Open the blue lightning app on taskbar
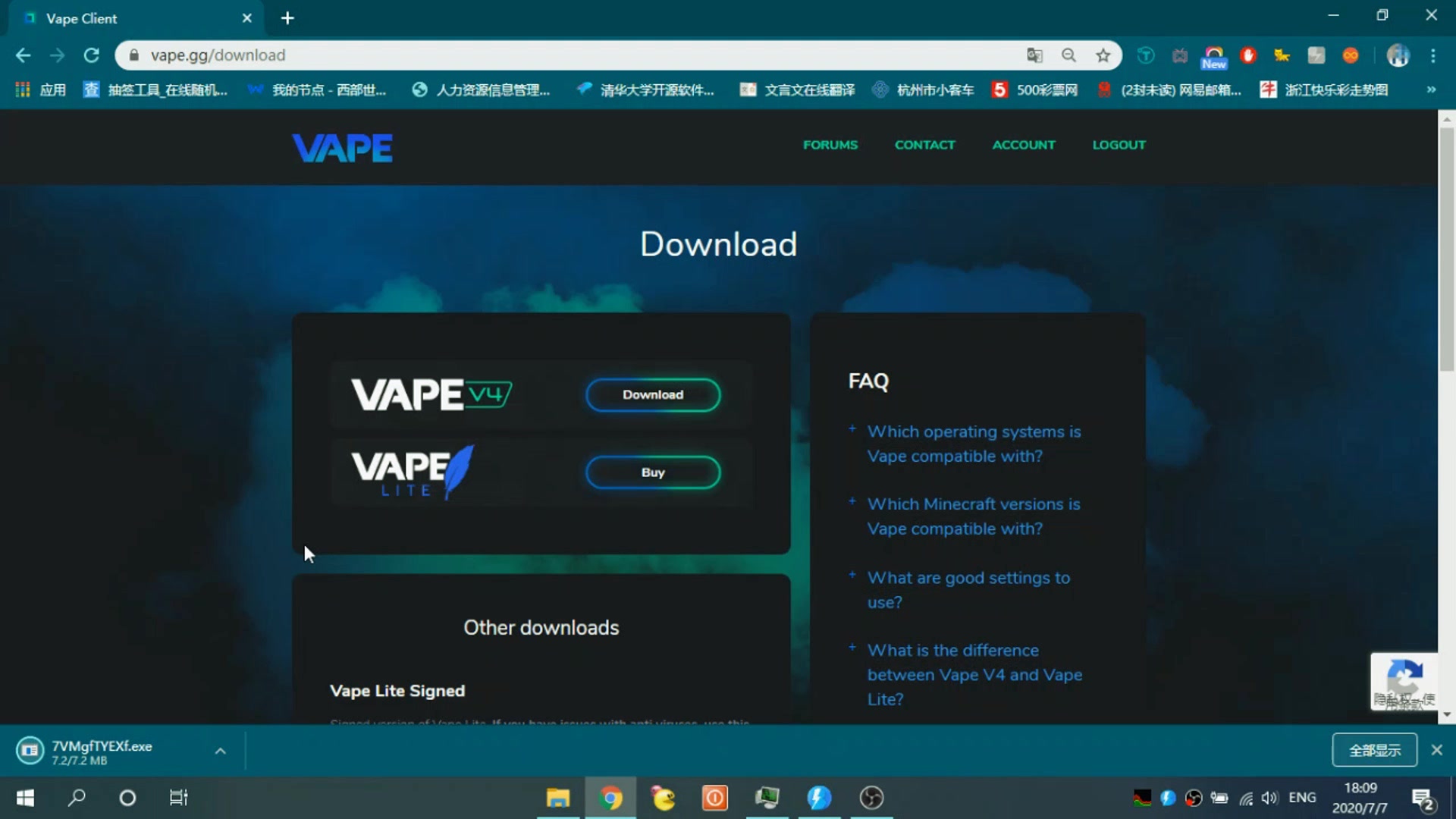This screenshot has height=819, width=1456. tap(819, 798)
